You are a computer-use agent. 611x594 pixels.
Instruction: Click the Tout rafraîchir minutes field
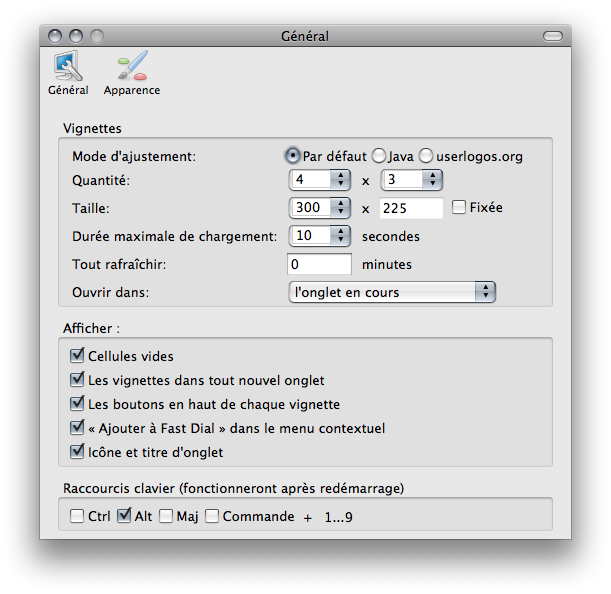click(319, 264)
